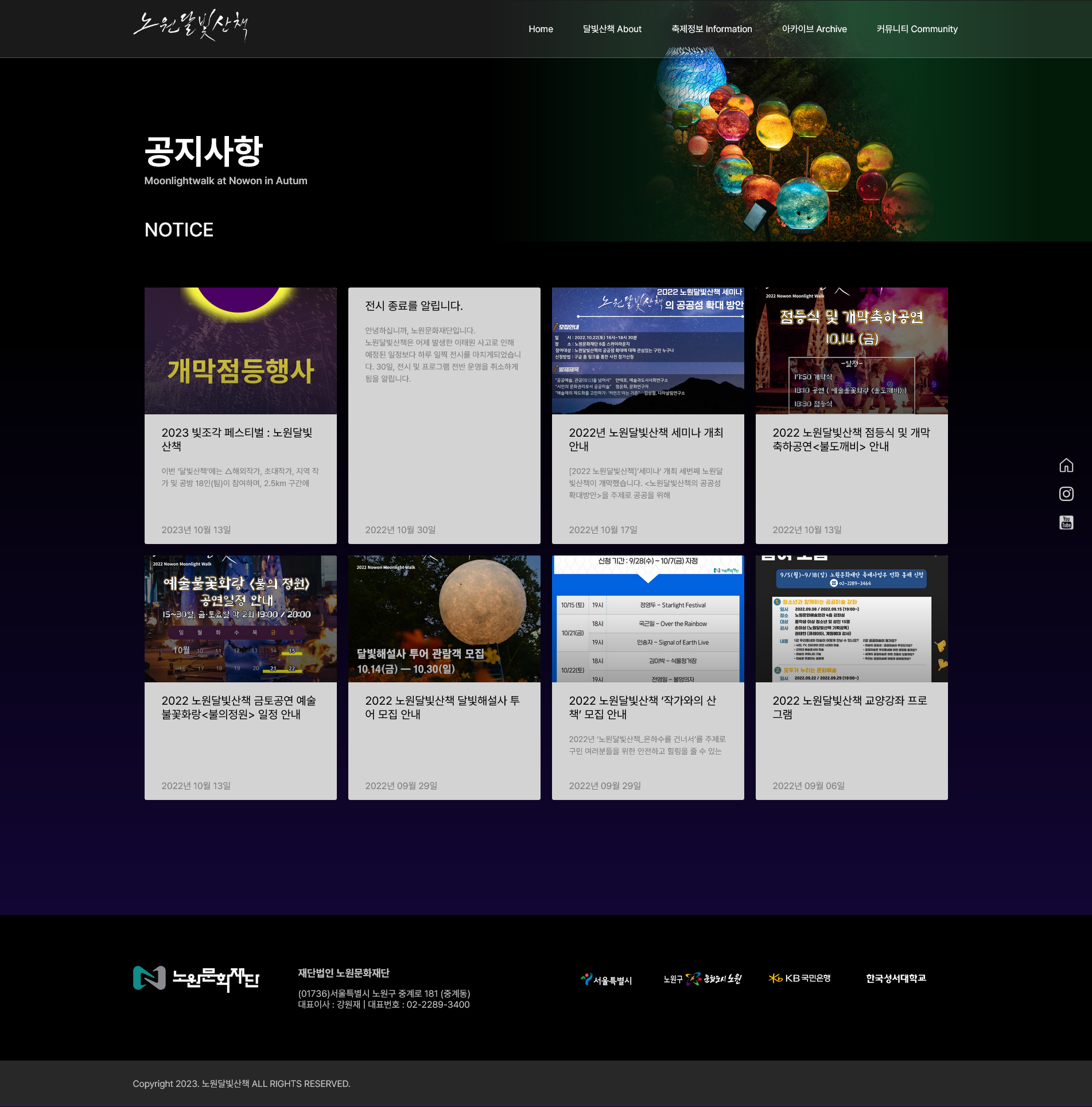The height and width of the screenshot is (1107, 1092).
Task: Open the 교양강좌 program poster thumbnail
Action: (852, 619)
